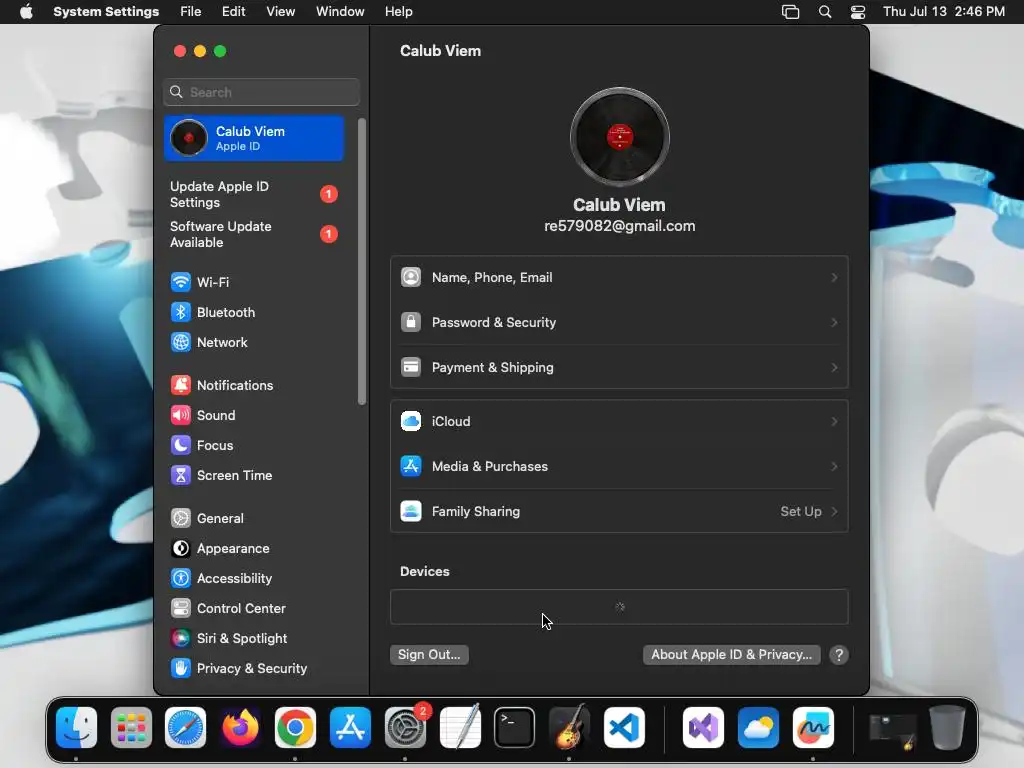
Task: Focus the Search field in sidebar
Action: click(x=261, y=92)
